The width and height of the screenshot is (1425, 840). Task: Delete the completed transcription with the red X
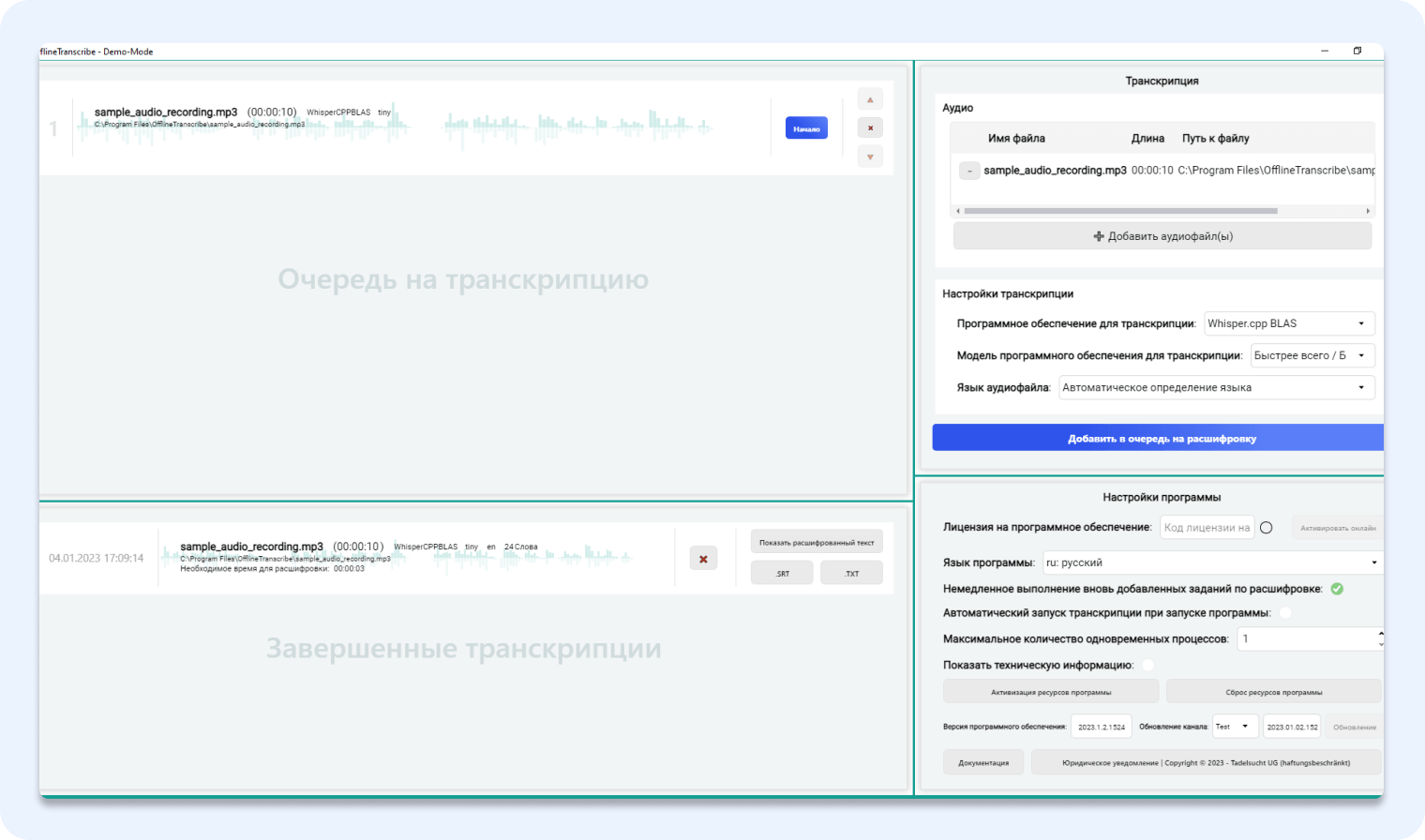point(703,559)
